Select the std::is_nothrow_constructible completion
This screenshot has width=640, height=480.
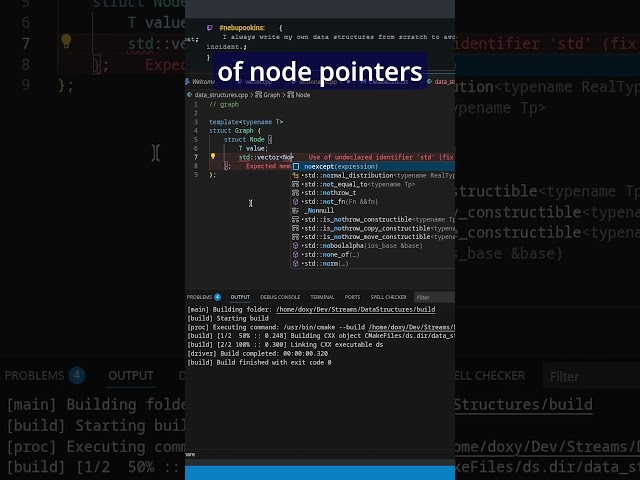[x=373, y=220]
